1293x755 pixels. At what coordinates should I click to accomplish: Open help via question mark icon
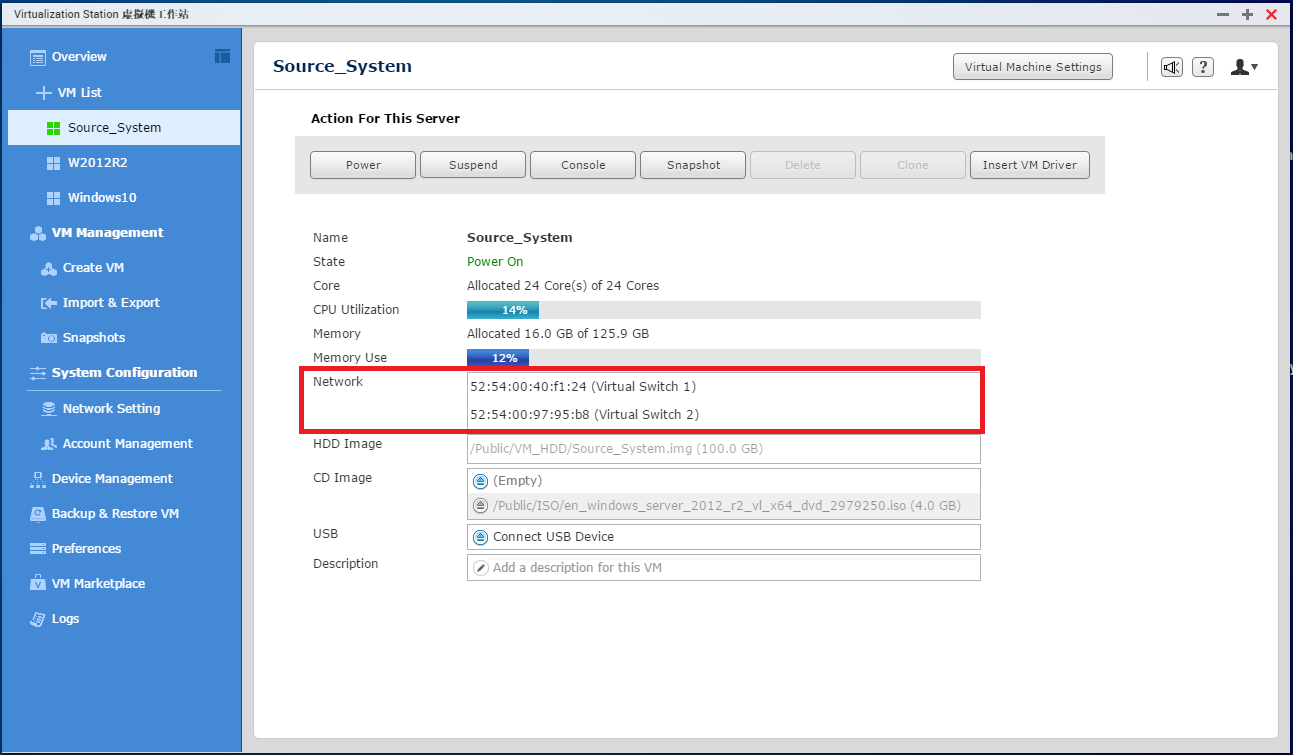(x=1203, y=67)
